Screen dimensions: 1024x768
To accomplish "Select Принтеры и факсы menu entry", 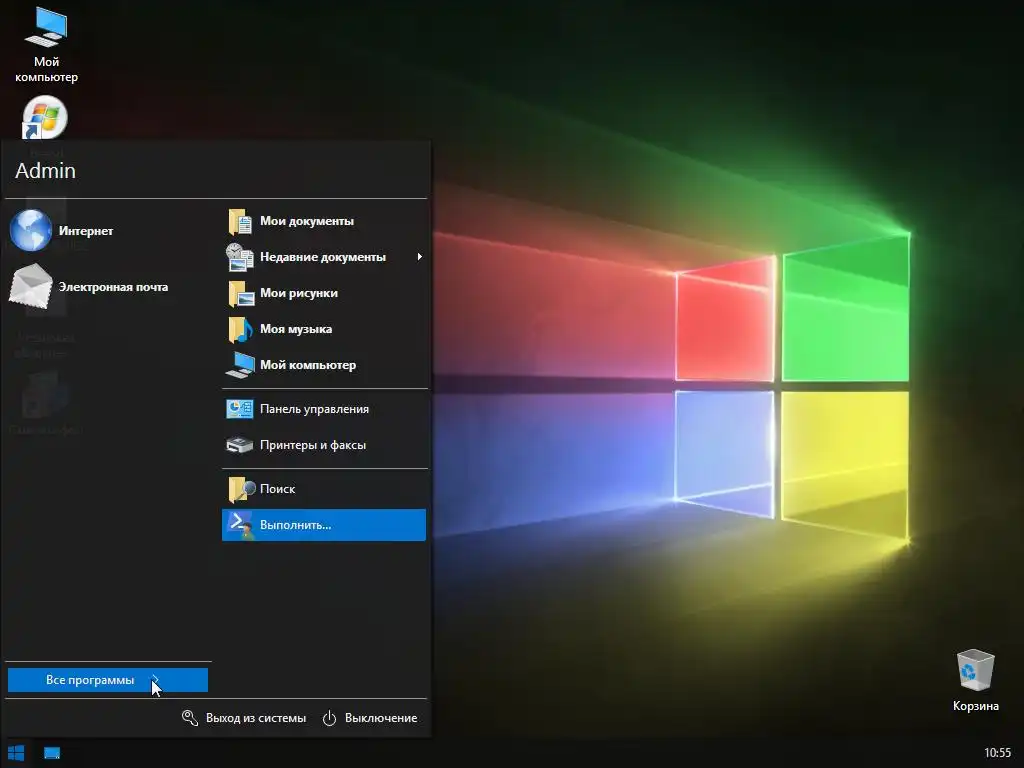I will tap(324, 445).
